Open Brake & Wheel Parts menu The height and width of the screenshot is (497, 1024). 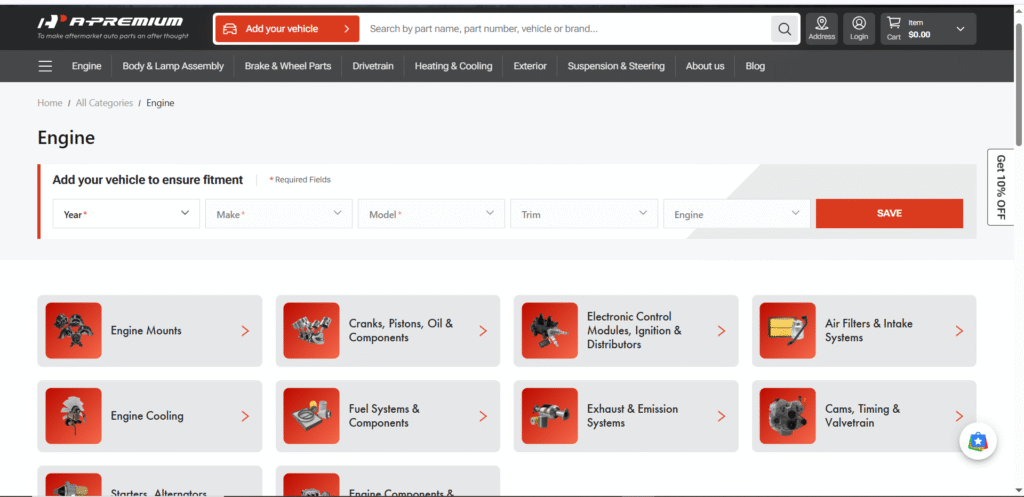288,66
